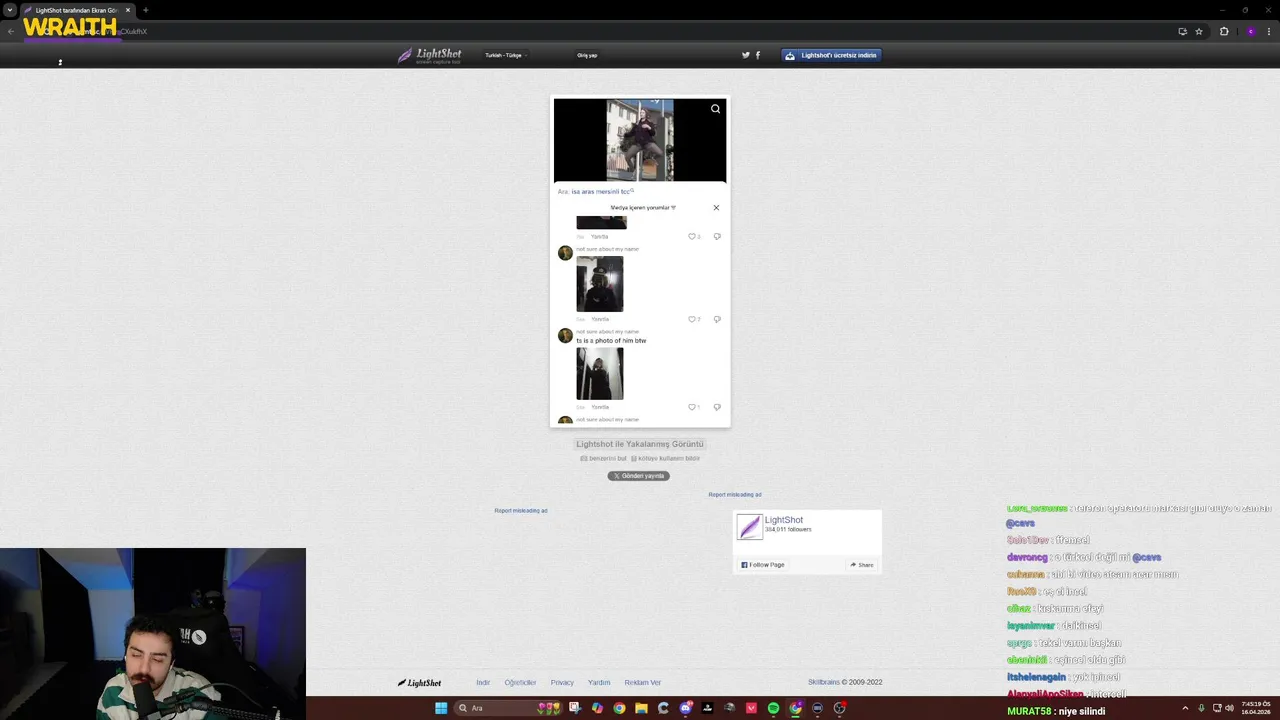Click the magnifier icon on the screenshot image
The height and width of the screenshot is (720, 1280).
tap(715, 109)
